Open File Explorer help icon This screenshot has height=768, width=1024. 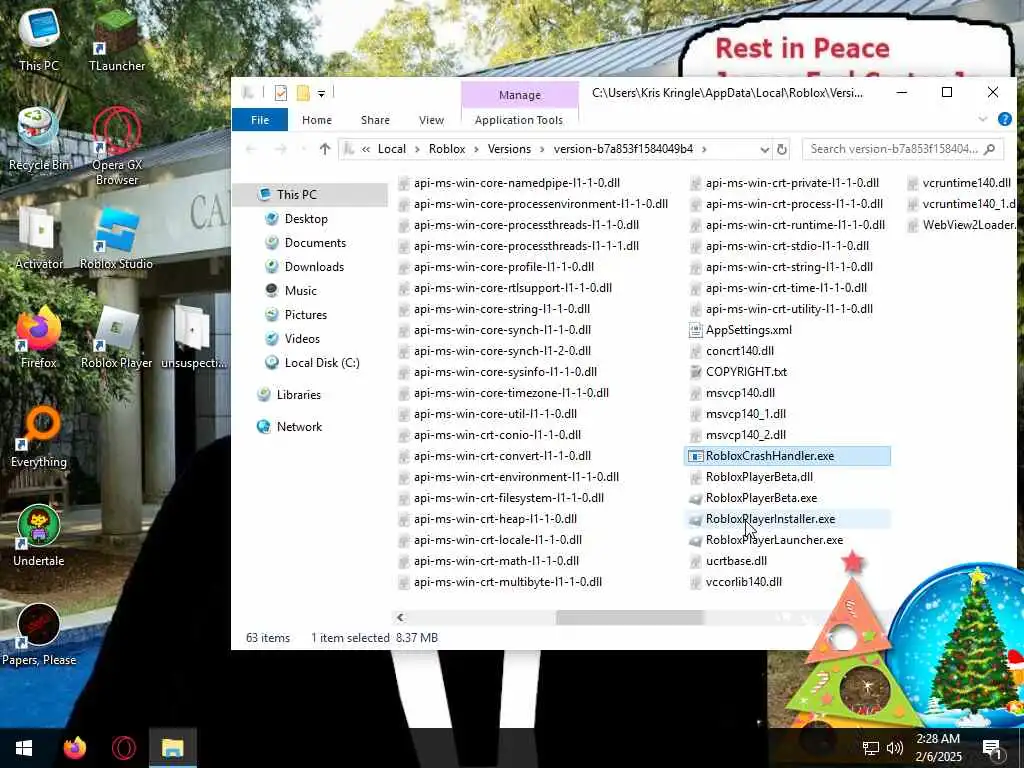click(x=1004, y=119)
